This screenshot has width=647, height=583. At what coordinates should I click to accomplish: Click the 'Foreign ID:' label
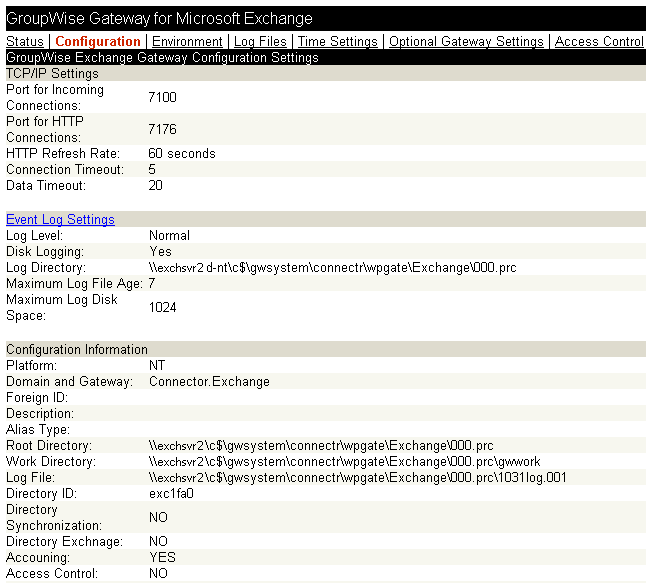37,398
